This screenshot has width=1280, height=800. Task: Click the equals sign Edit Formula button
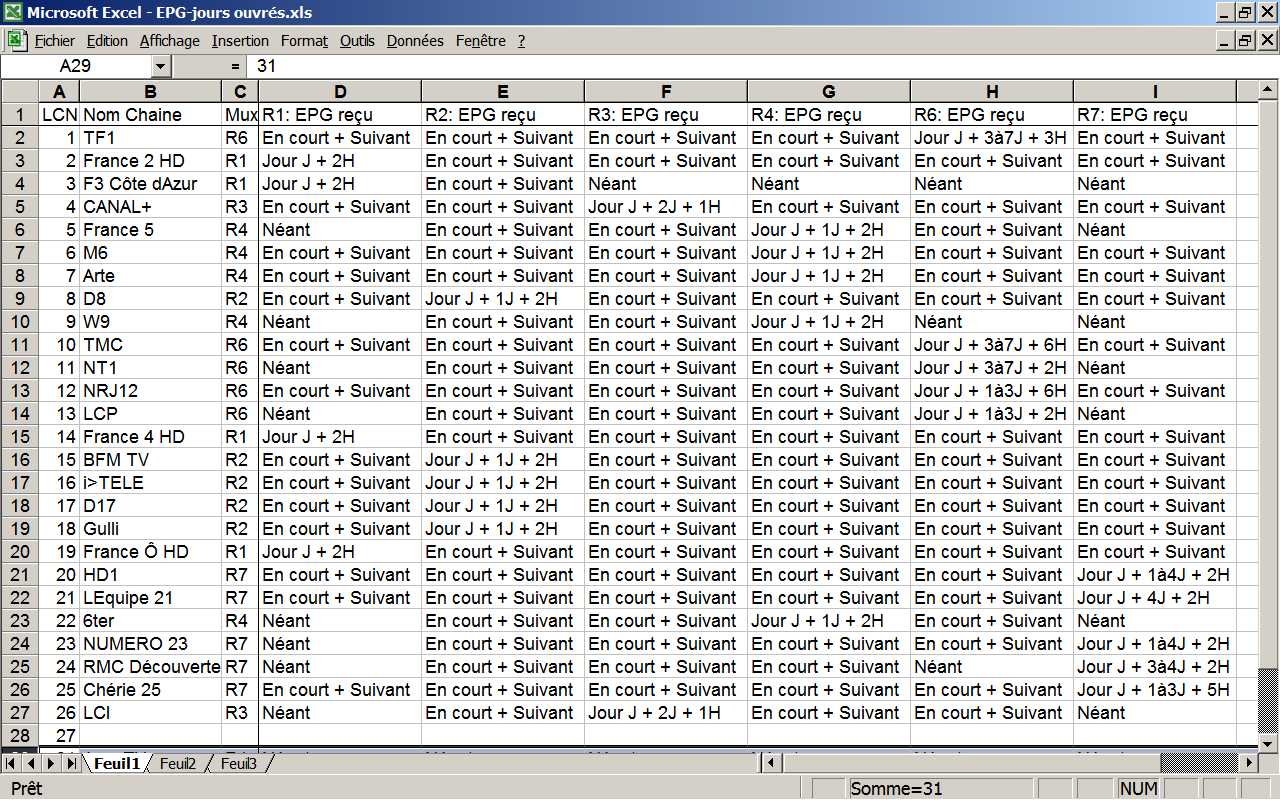236,66
